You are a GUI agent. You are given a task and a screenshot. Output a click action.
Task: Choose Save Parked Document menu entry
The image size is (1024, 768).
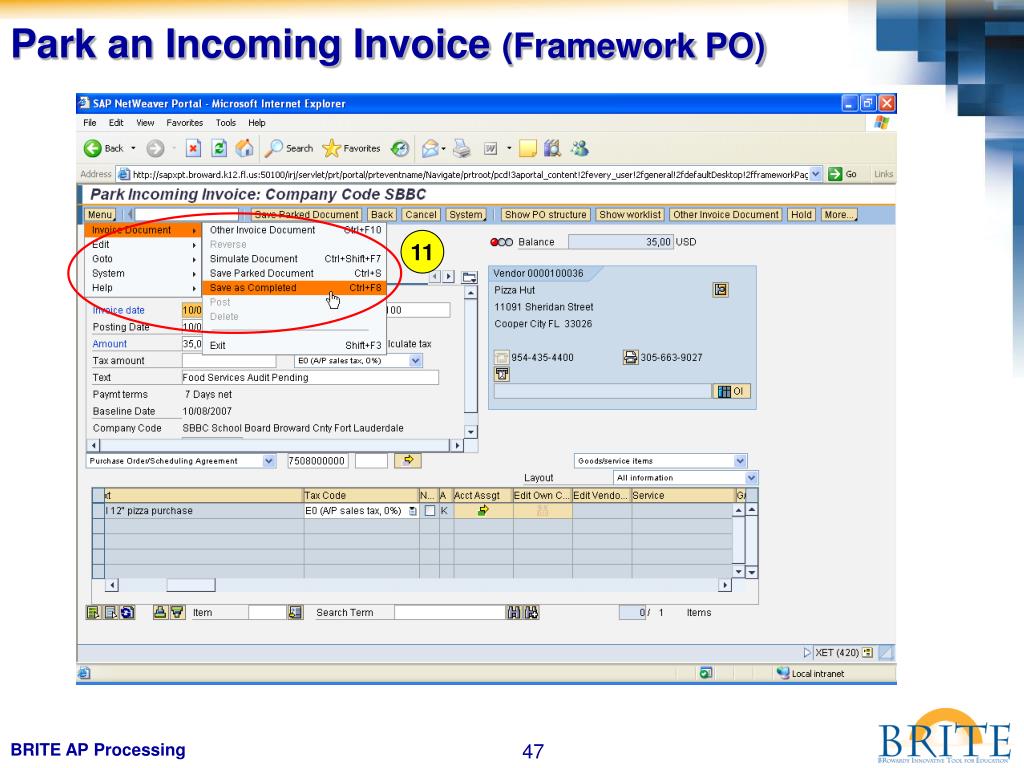tap(295, 273)
